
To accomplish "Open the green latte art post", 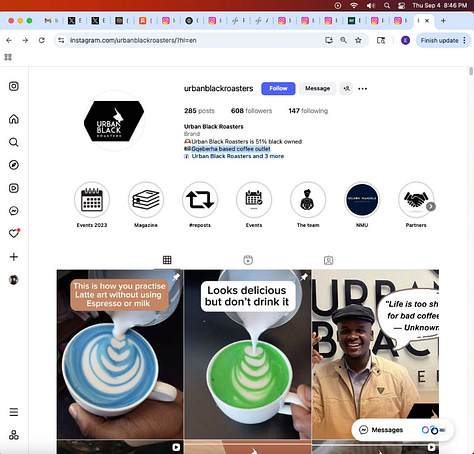I will coord(248,354).
